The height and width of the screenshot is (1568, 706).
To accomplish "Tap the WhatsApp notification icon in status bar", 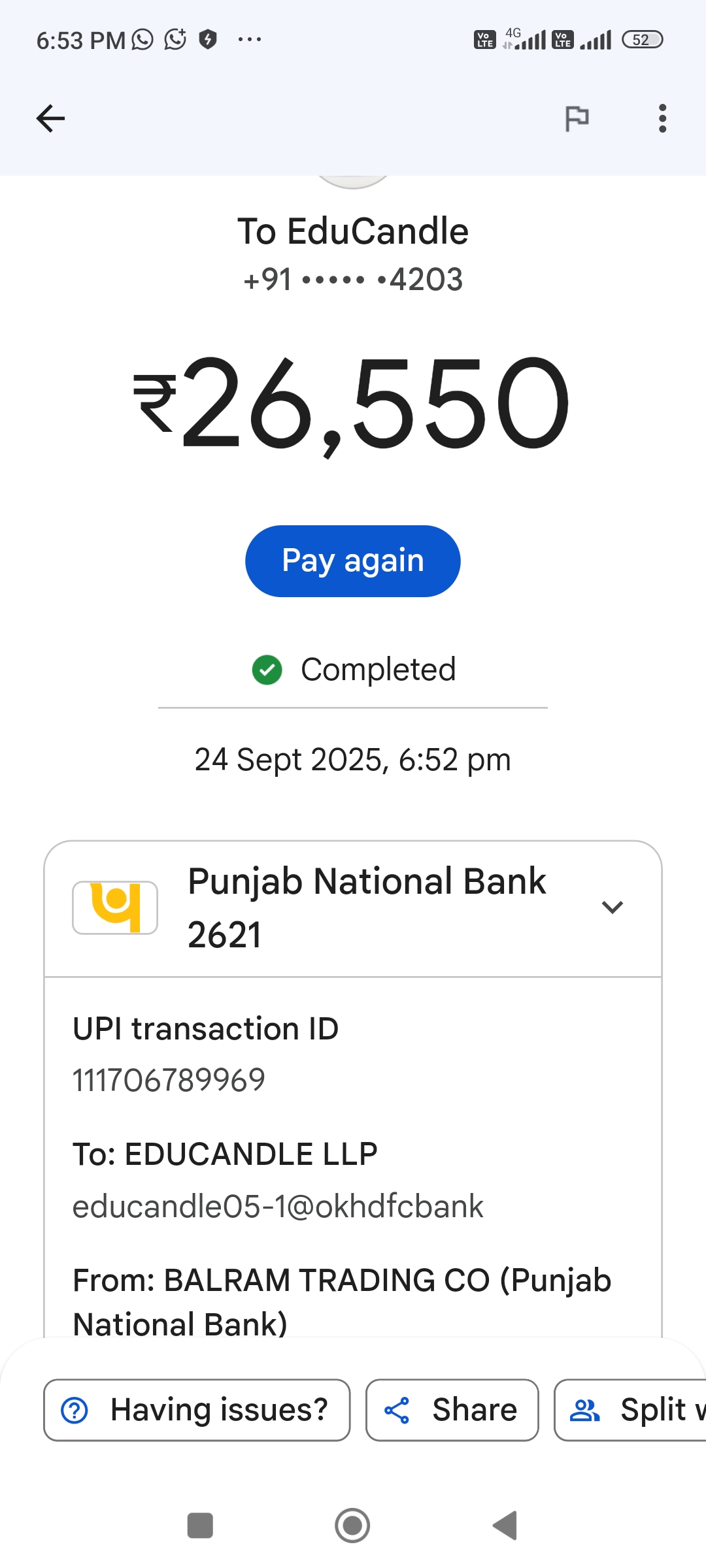I will click(143, 40).
